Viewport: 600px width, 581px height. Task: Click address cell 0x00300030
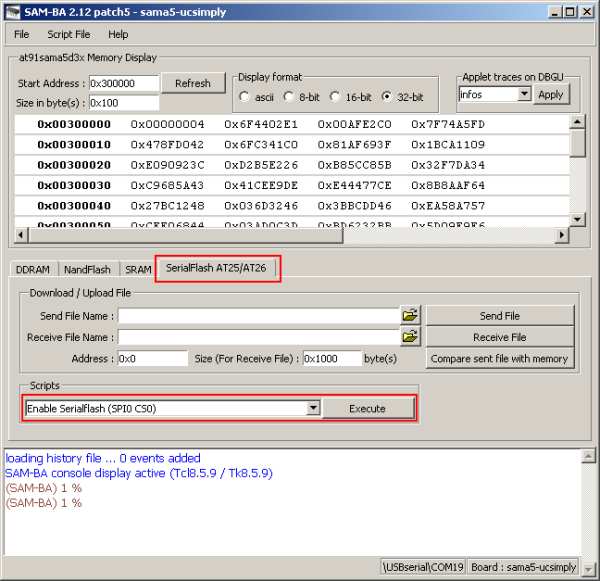[x=74, y=185]
